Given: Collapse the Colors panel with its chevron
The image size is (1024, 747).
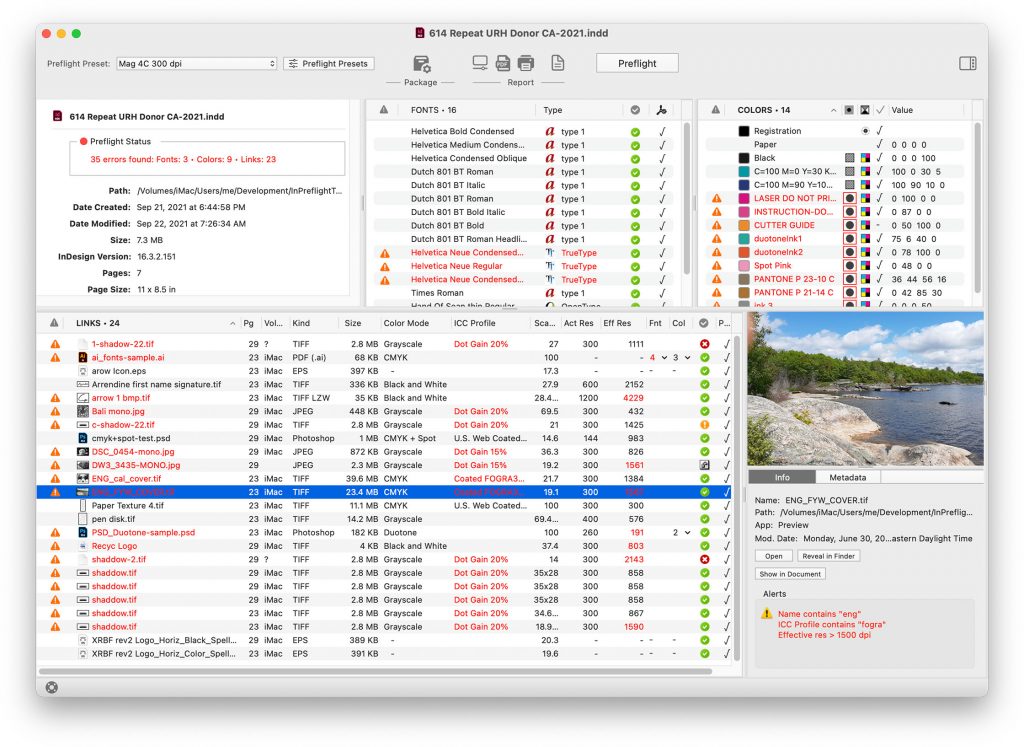Looking at the screenshot, I should tap(833, 110).
